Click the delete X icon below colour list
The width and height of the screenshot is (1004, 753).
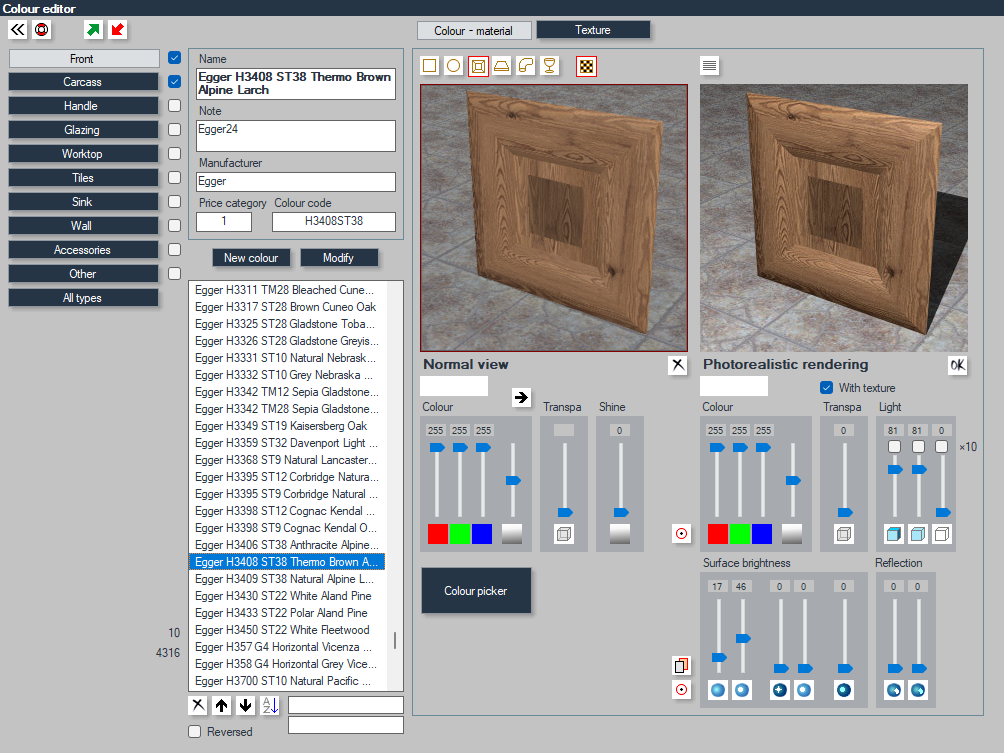pyautogui.click(x=198, y=706)
